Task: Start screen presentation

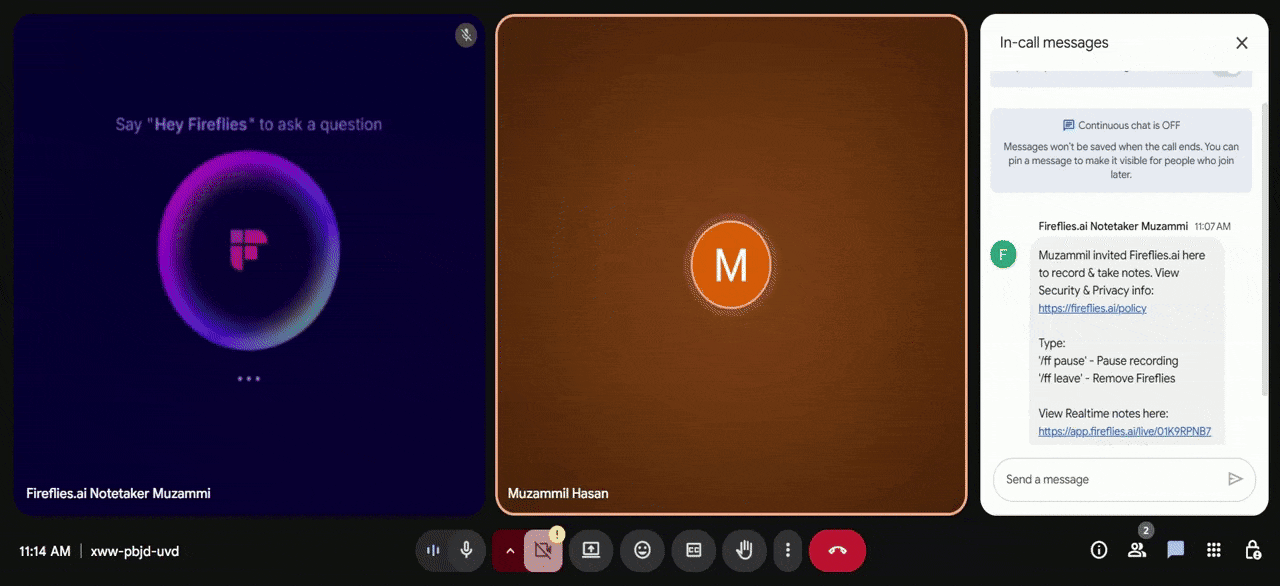Action: 590,550
